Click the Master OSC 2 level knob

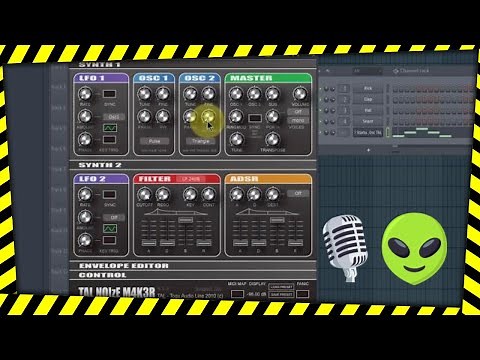click(254, 94)
